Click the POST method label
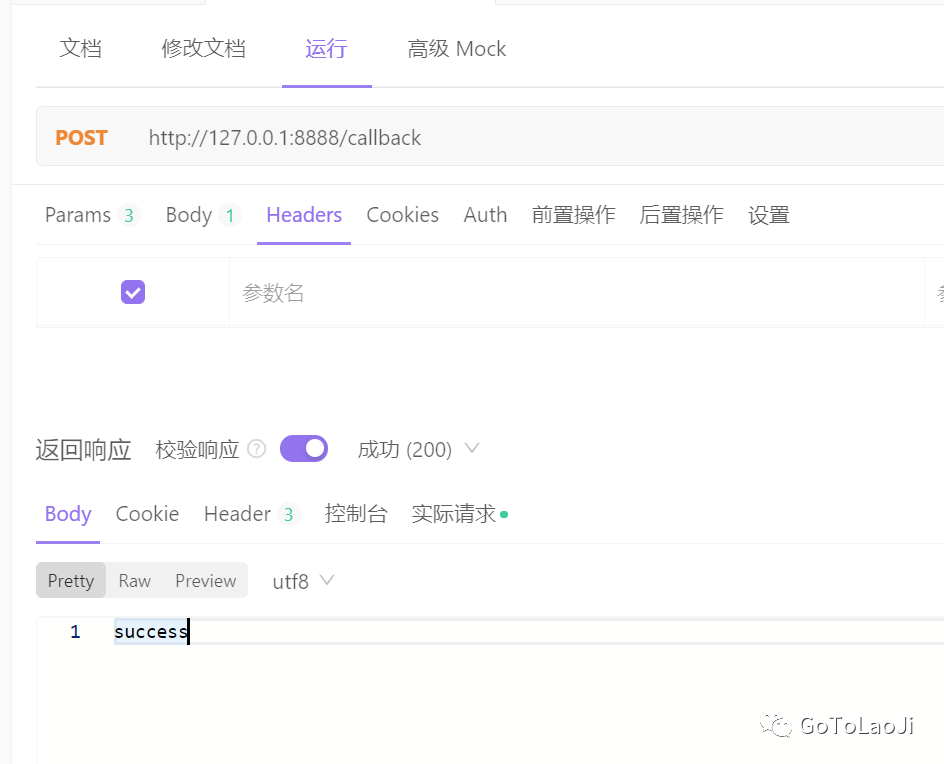Viewport: 944px width, 764px height. click(81, 137)
